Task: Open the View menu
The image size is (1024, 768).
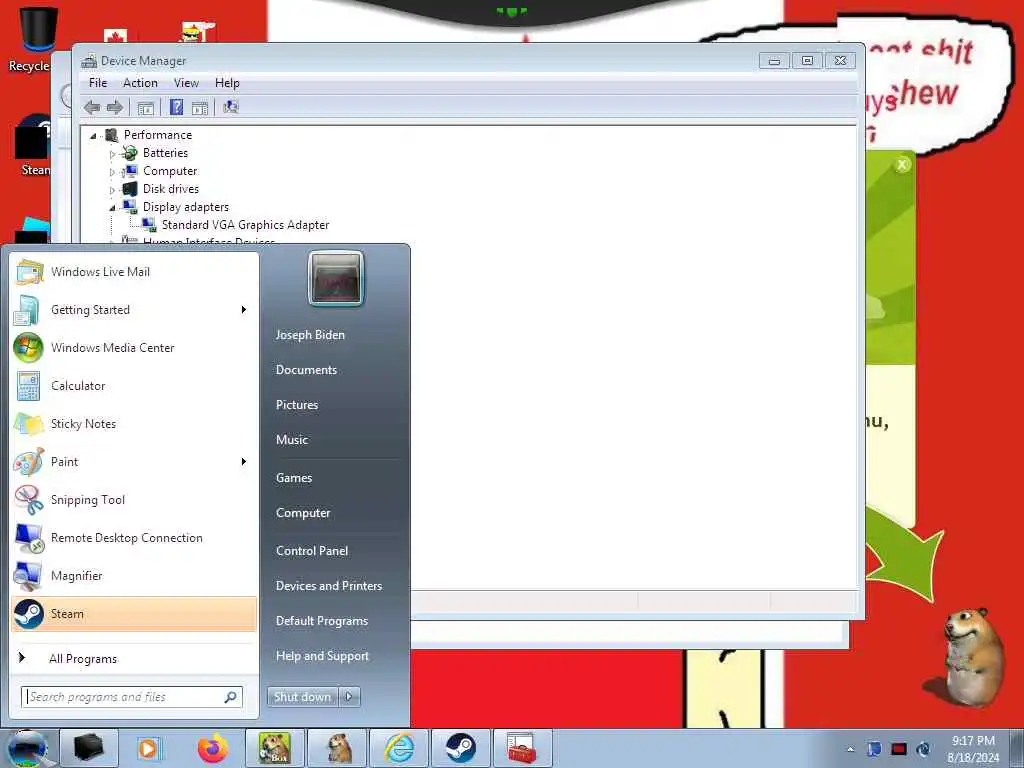Action: (x=186, y=83)
